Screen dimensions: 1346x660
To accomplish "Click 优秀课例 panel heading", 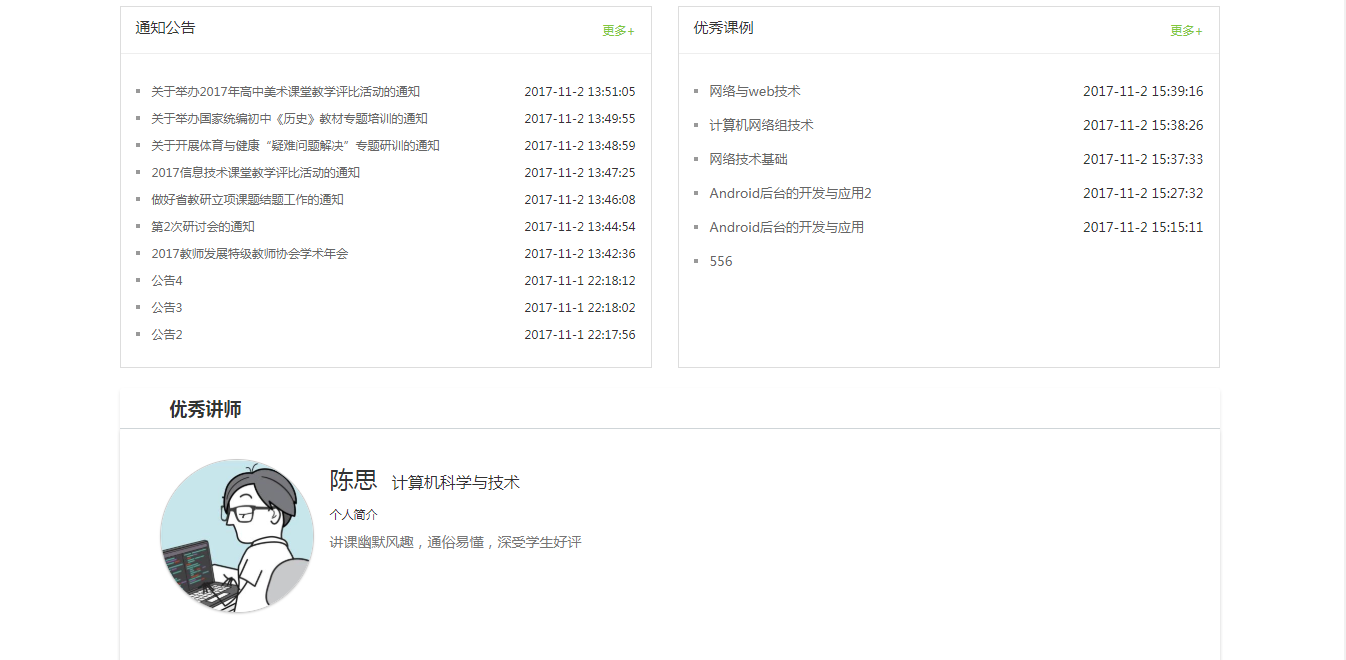I will click(x=723, y=28).
